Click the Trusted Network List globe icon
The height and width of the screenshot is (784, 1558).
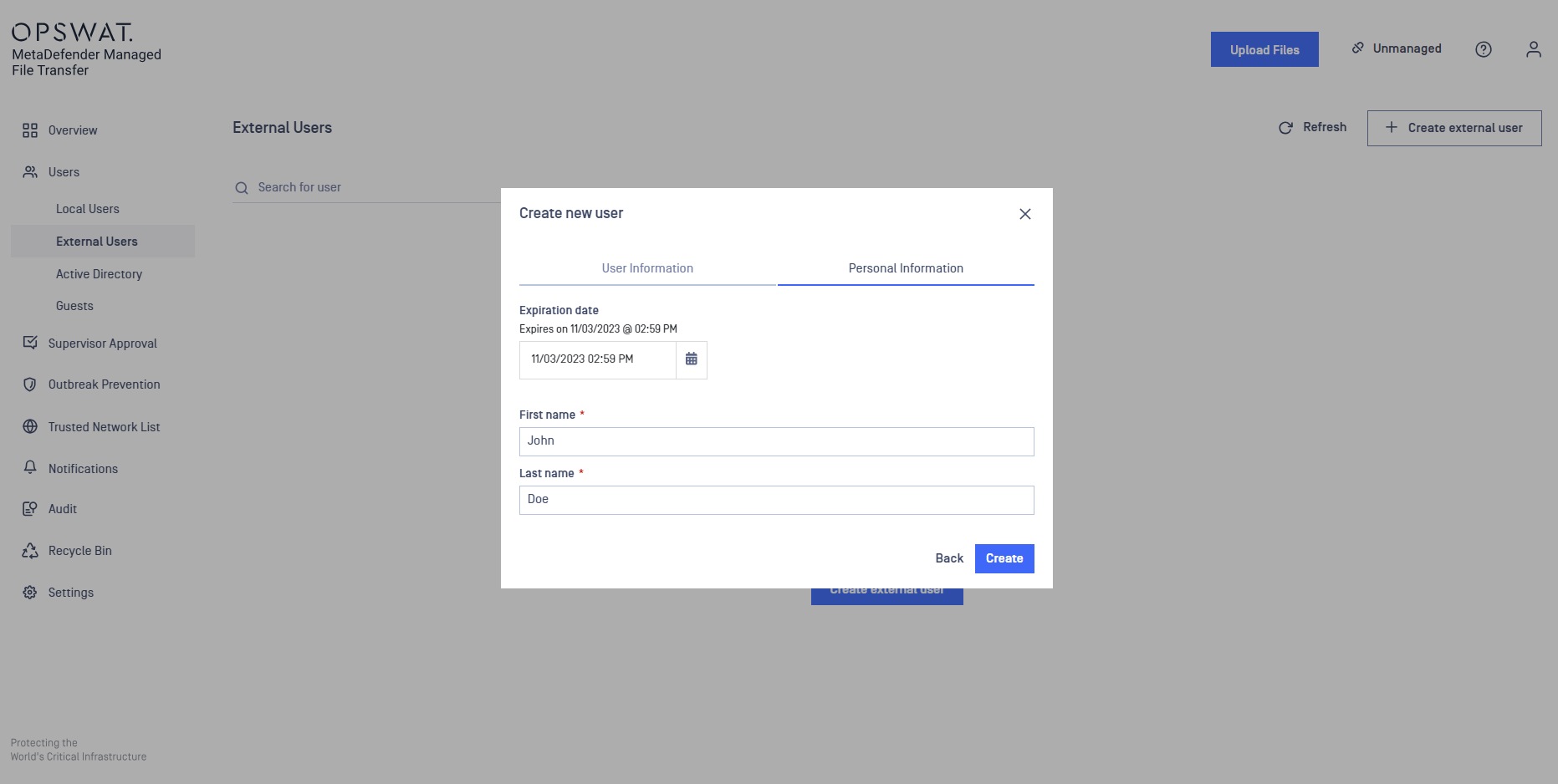pyautogui.click(x=30, y=426)
